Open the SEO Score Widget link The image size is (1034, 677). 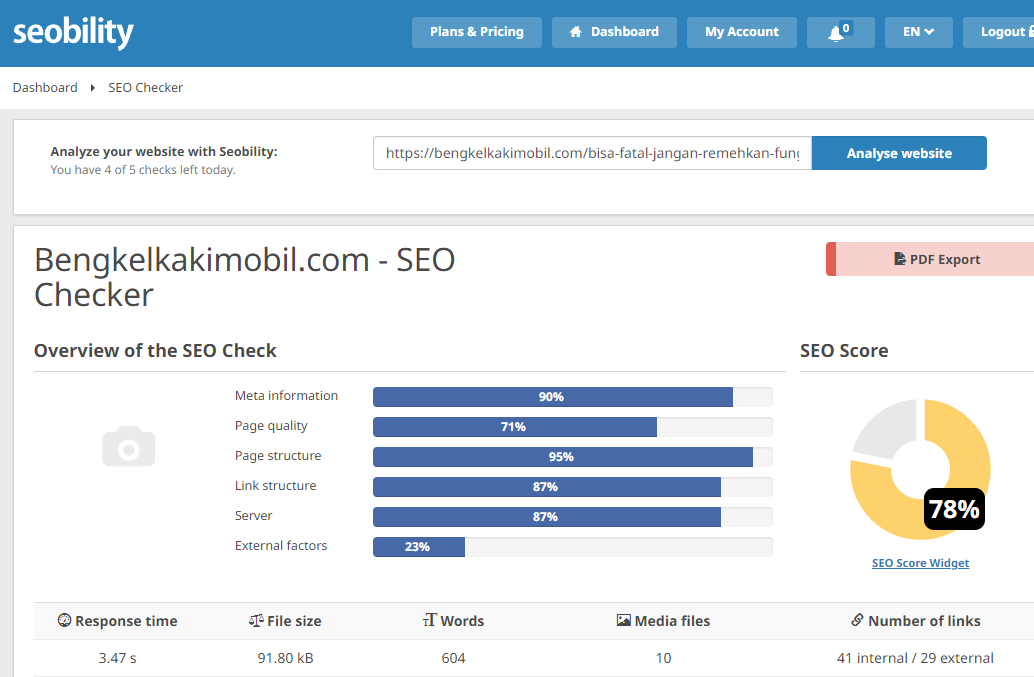[x=920, y=563]
